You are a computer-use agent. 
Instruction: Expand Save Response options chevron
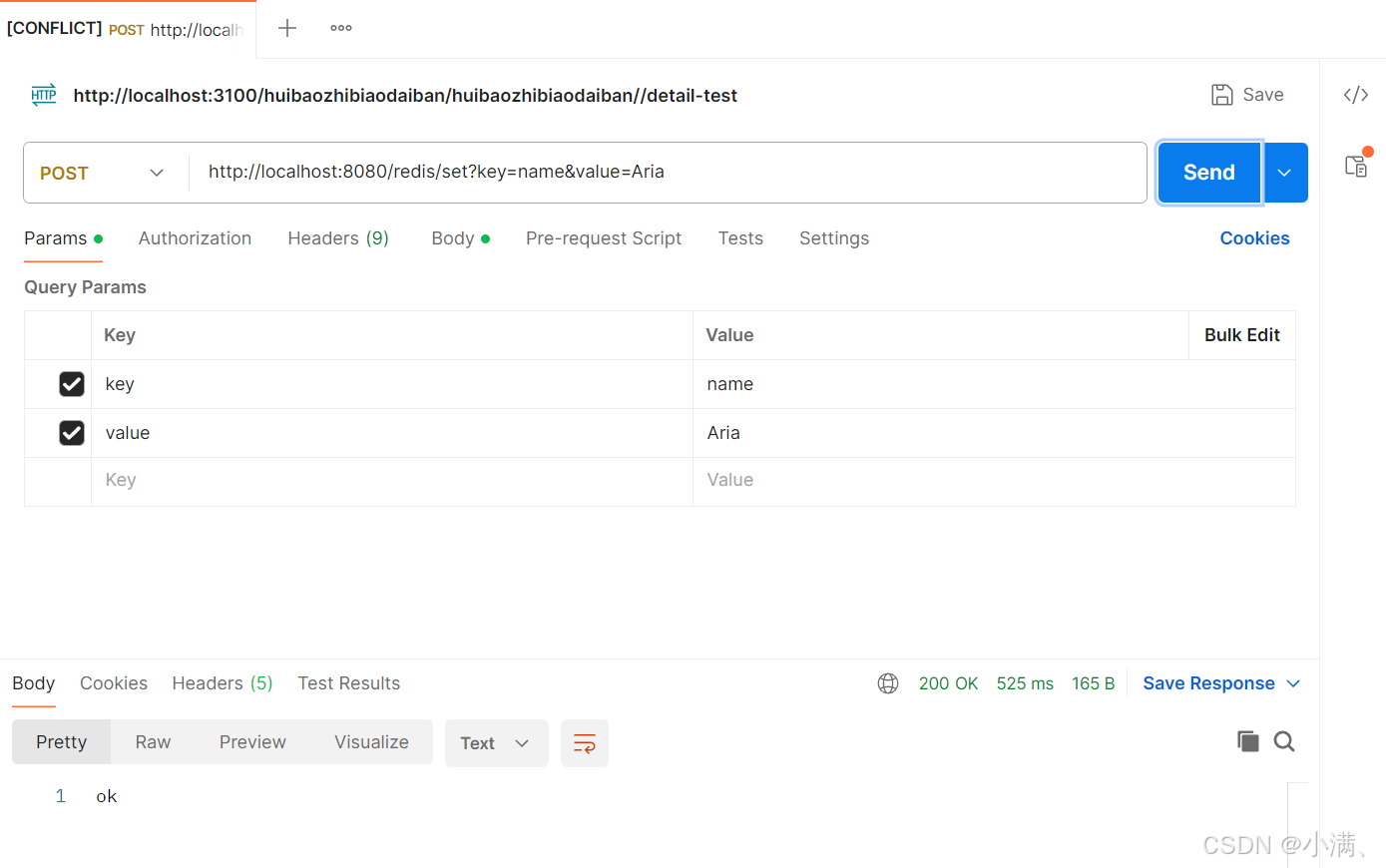click(1293, 683)
